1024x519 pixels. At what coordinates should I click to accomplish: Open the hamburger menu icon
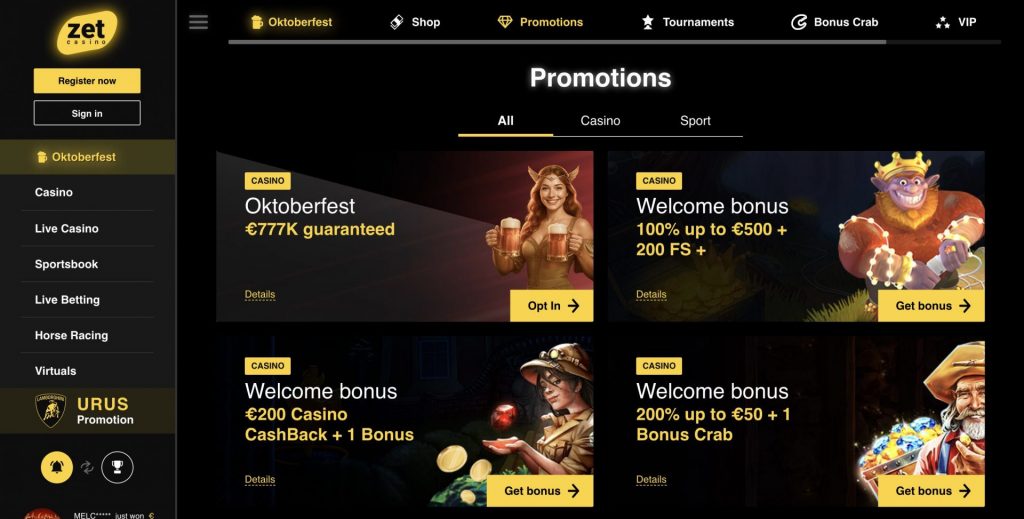(199, 22)
